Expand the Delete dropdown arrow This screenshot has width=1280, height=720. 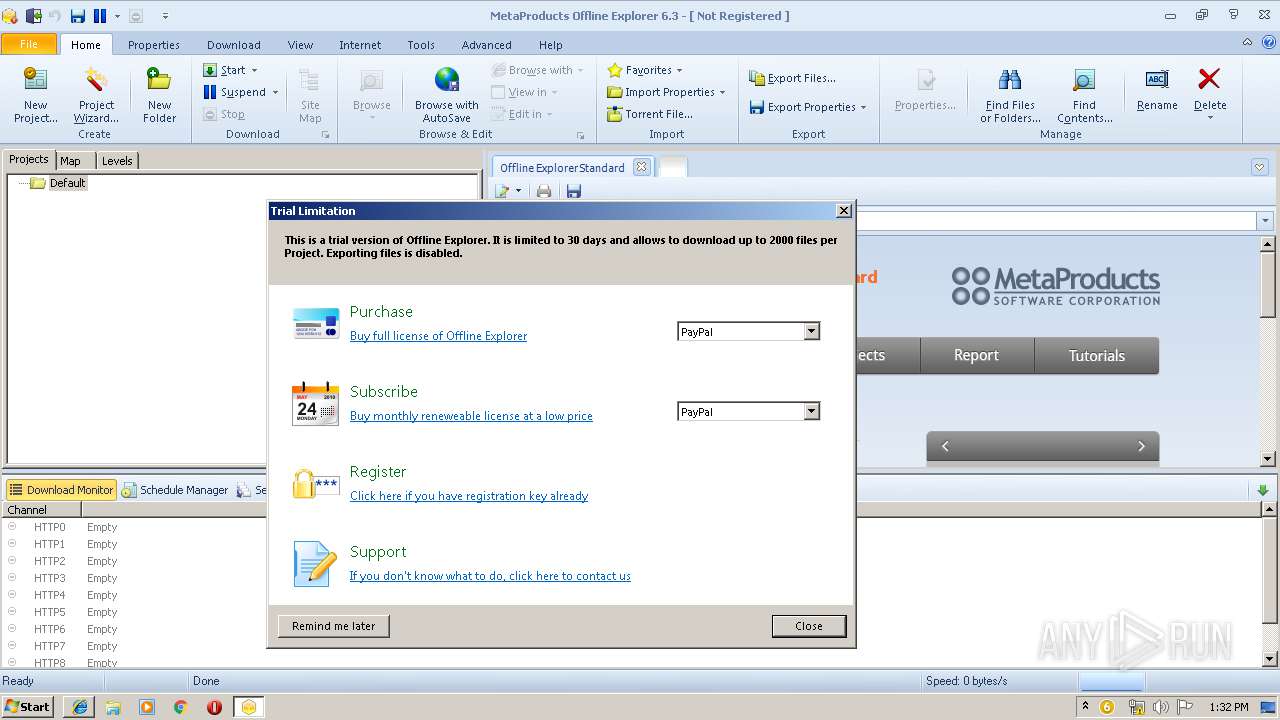tap(1209, 118)
